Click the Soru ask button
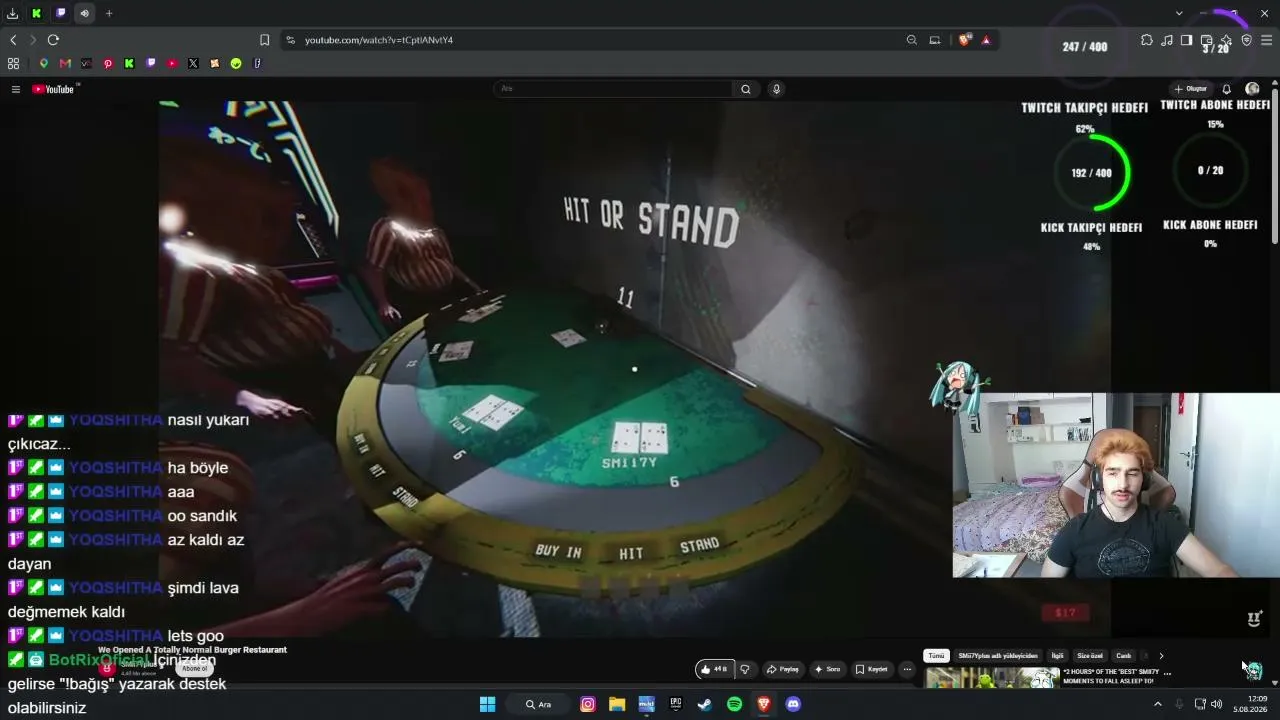 tap(828, 669)
